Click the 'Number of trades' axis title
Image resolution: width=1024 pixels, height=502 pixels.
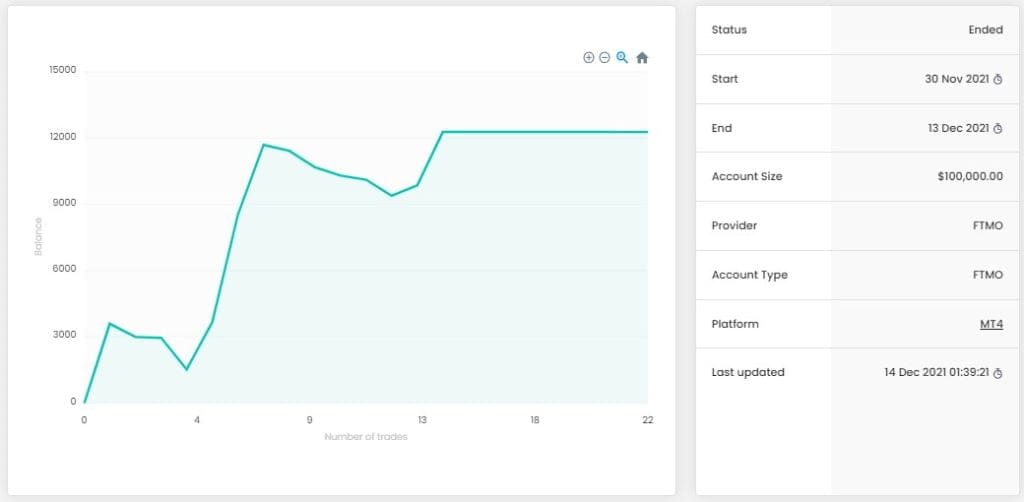pyautogui.click(x=365, y=437)
